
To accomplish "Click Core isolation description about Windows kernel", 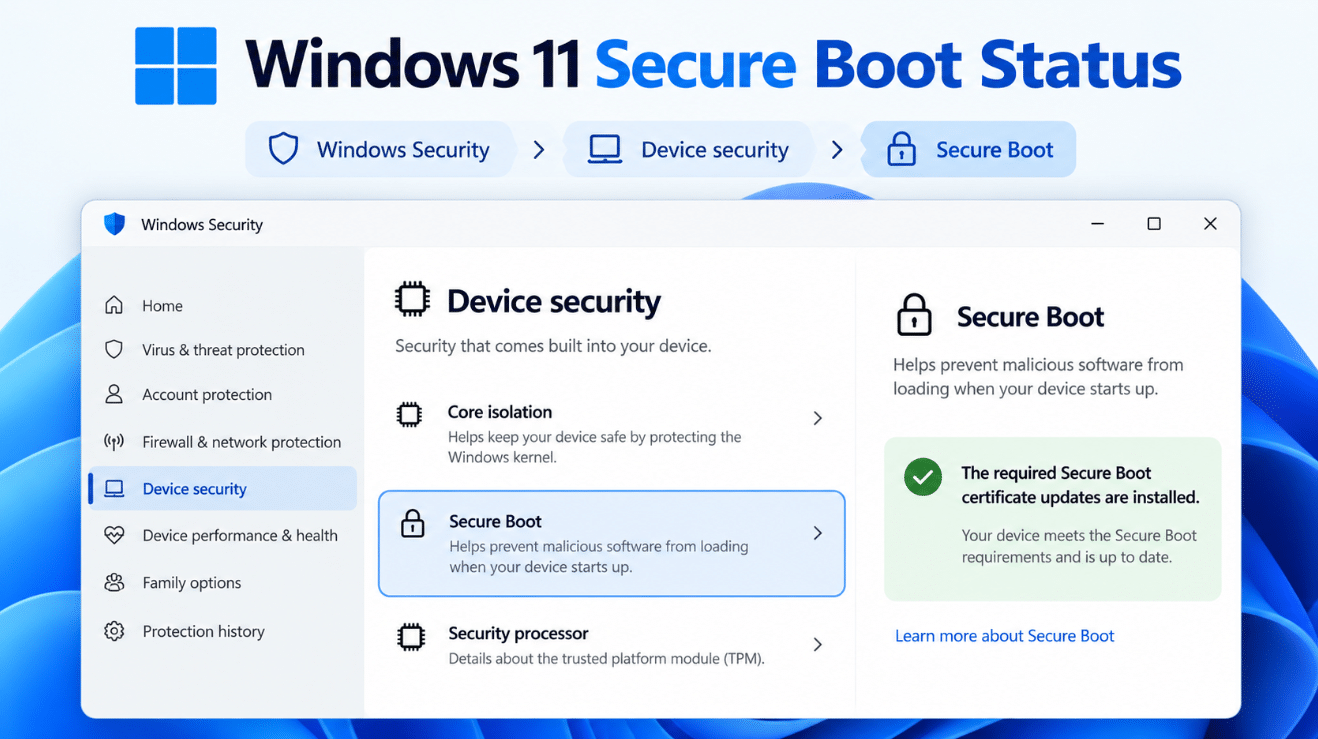I will coord(595,447).
